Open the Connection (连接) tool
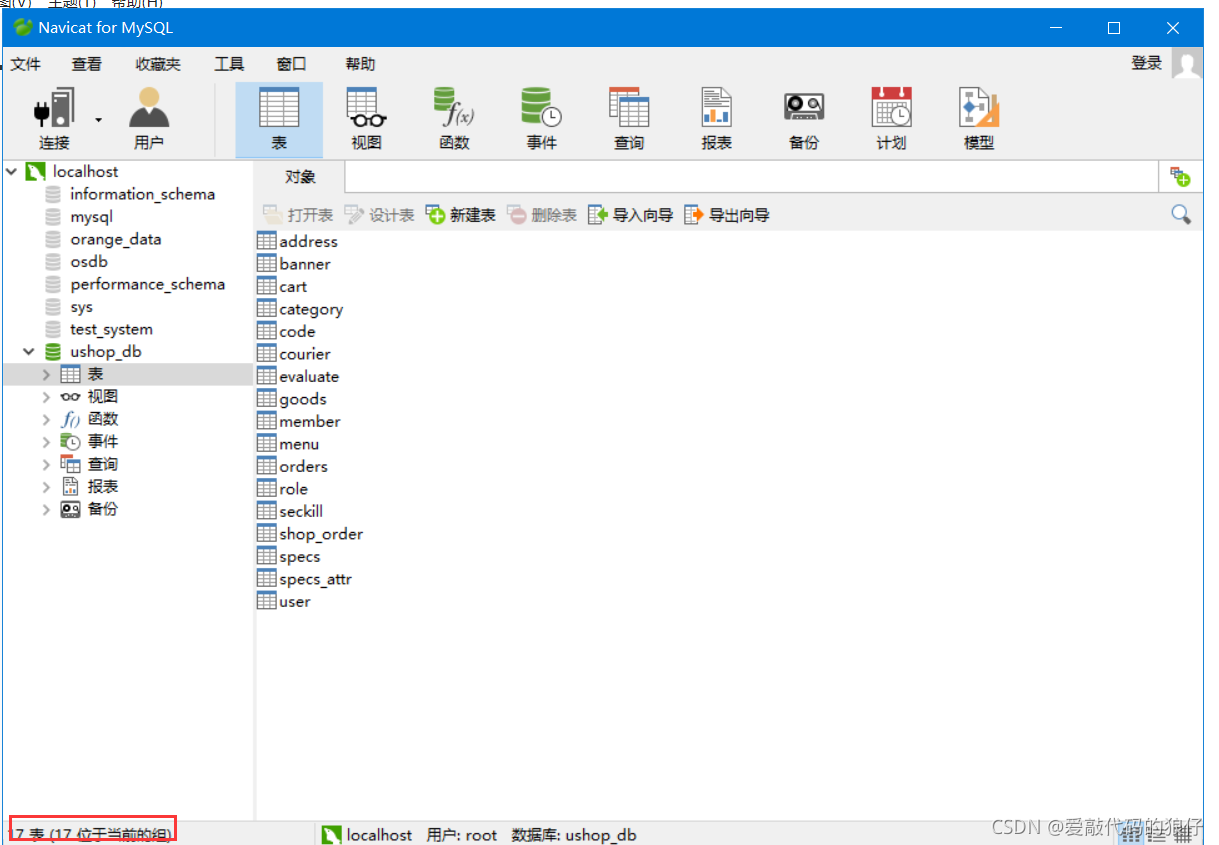This screenshot has width=1219, height=845. (55, 118)
